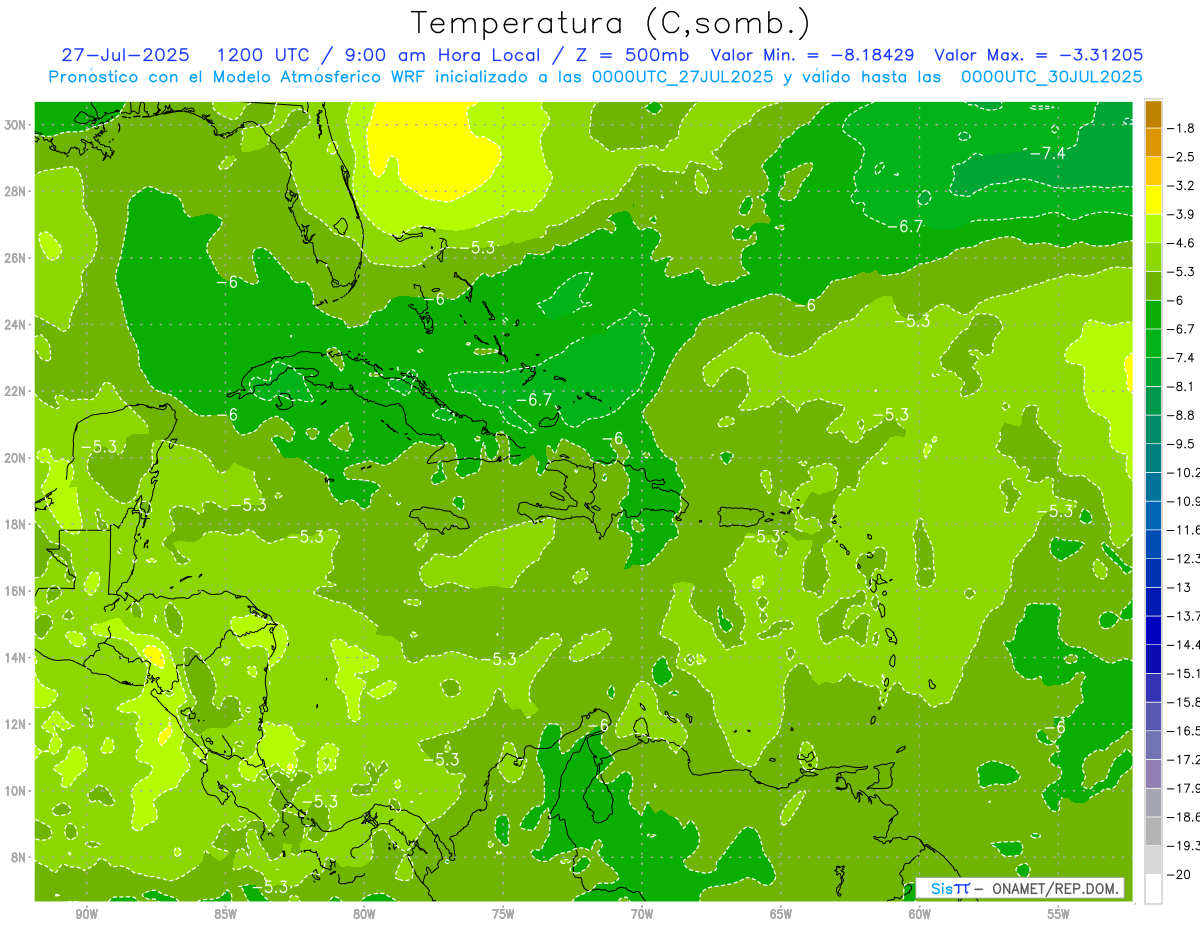
Task: Click the white swatch at the colorbar bottom
Action: pos(1153,888)
